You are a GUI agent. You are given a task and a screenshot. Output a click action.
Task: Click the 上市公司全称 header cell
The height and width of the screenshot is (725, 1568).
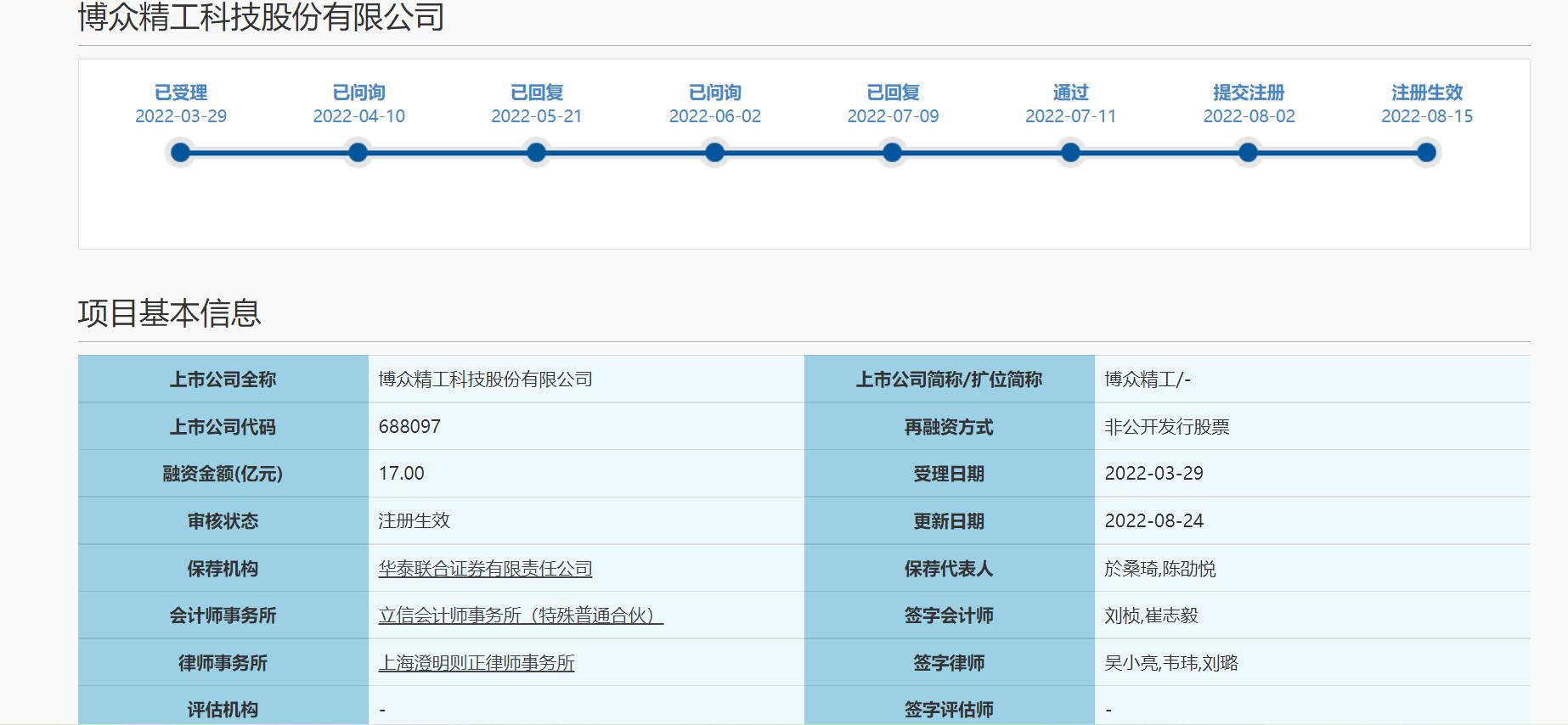(x=223, y=379)
